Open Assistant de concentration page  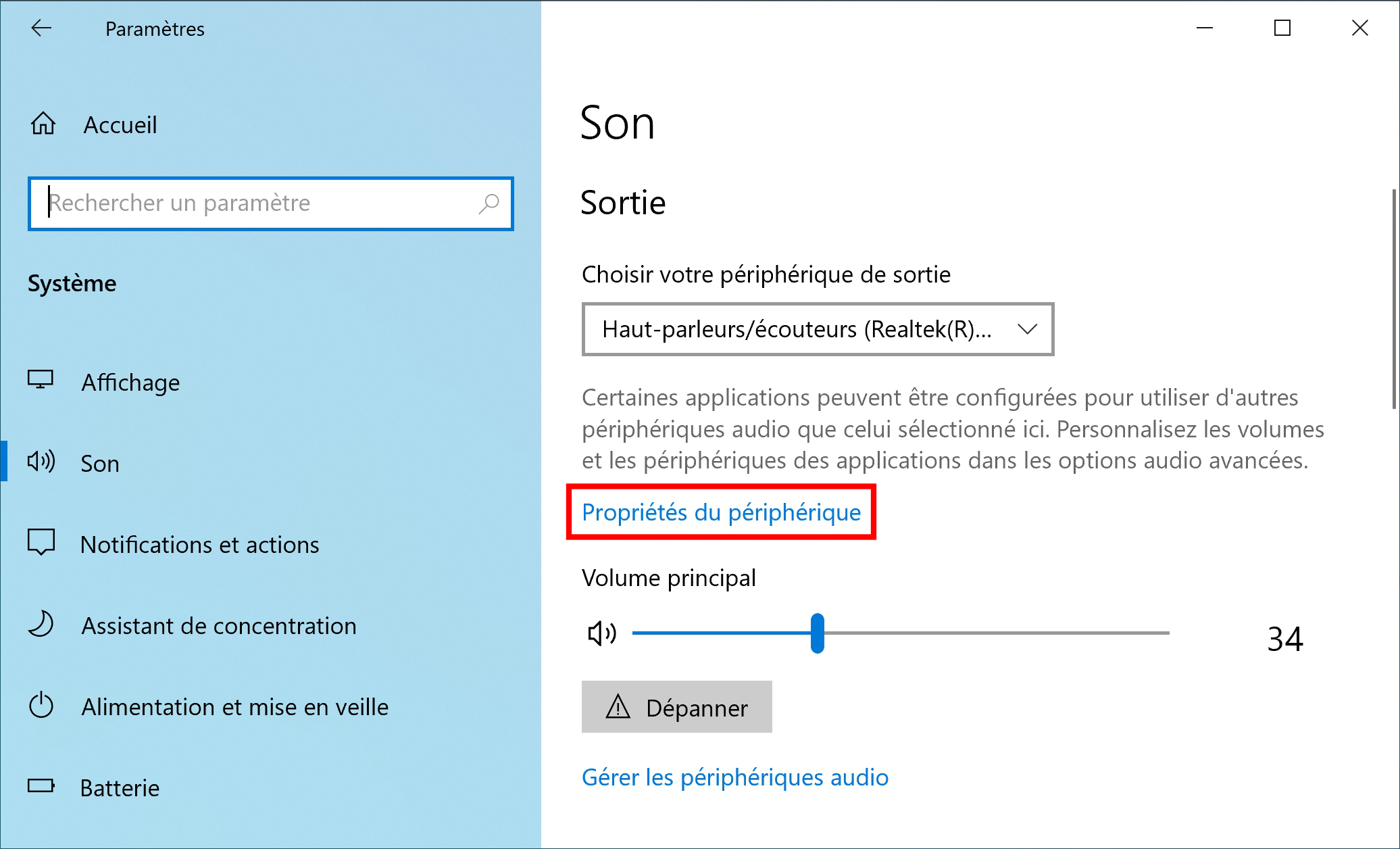pos(219,625)
